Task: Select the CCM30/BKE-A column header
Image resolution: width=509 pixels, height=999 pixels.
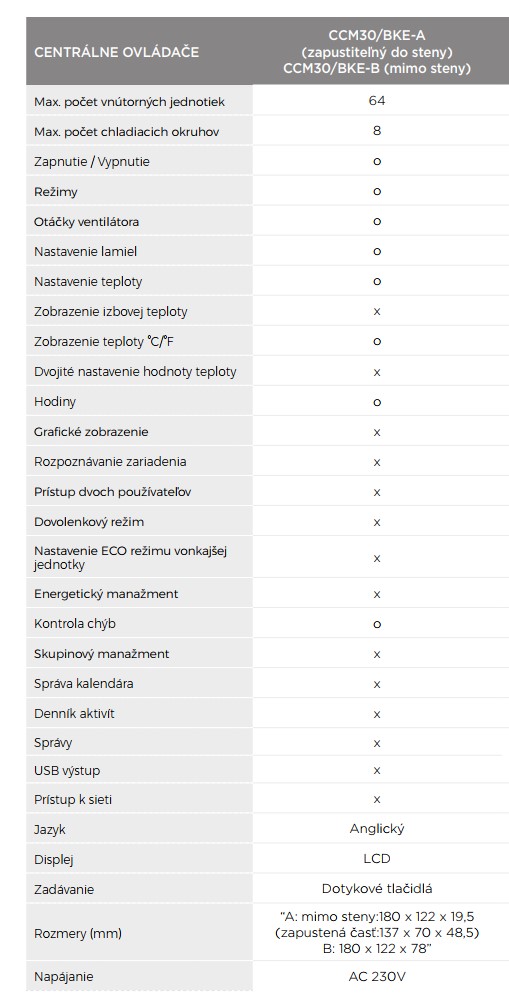Action: tap(376, 52)
